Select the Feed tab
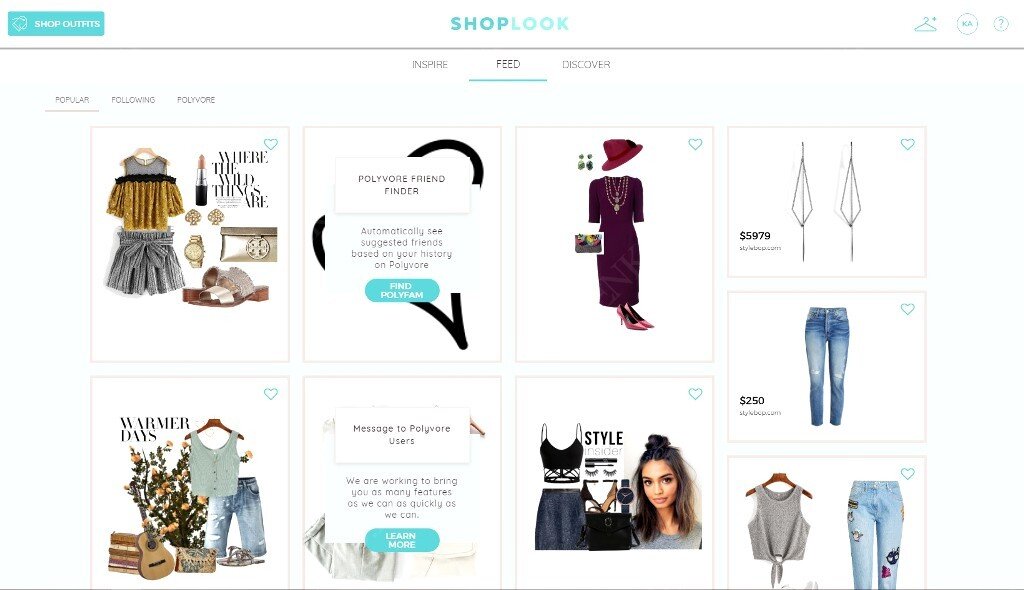 pyautogui.click(x=508, y=64)
